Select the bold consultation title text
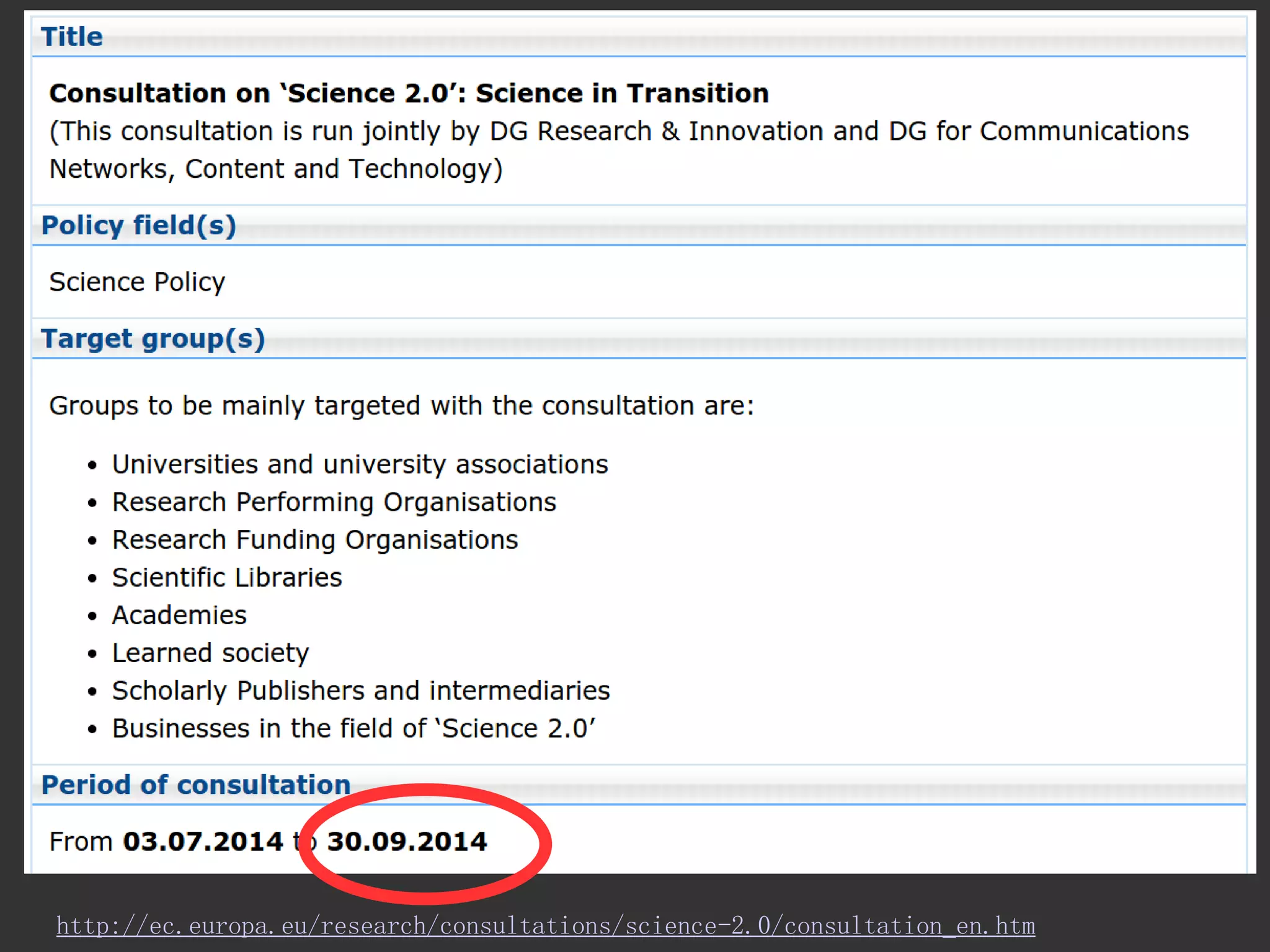 click(409, 94)
